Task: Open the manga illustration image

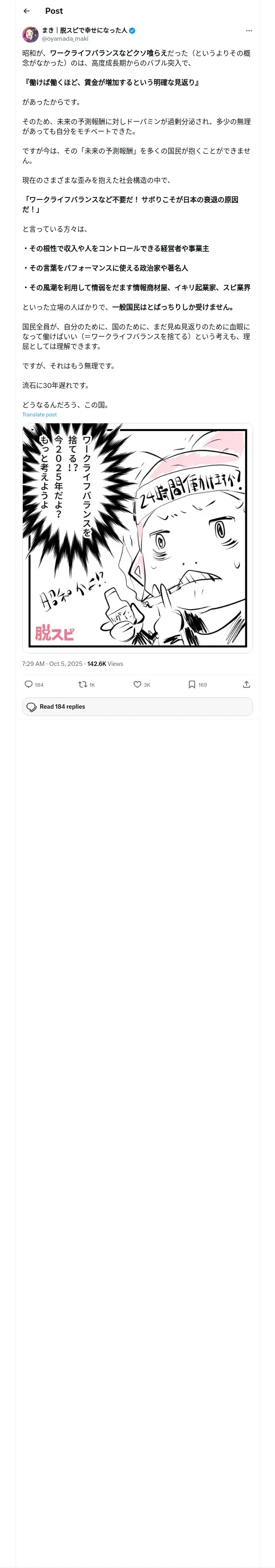Action: (137, 537)
